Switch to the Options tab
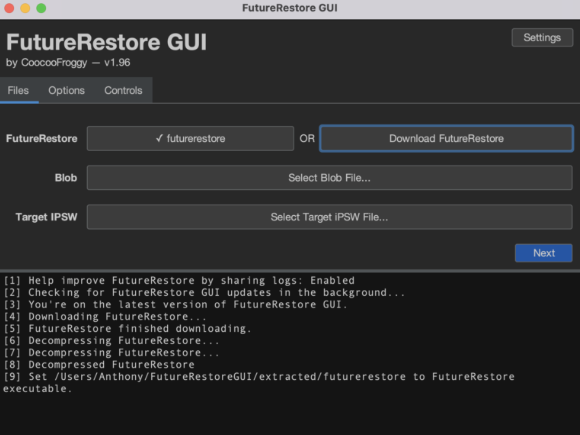 pyautogui.click(x=67, y=90)
